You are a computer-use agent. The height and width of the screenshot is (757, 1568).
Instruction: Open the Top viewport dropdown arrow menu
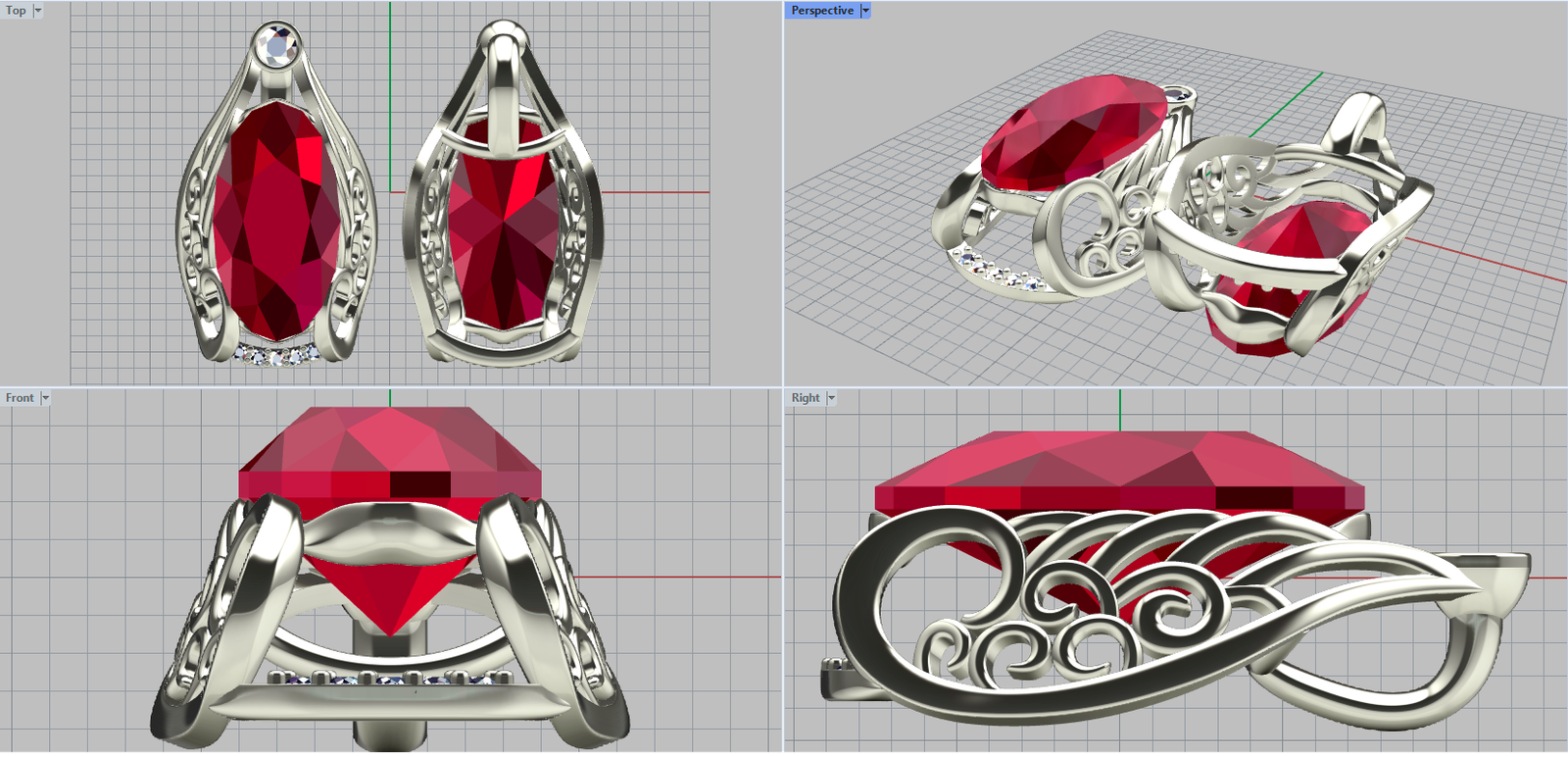point(38,11)
